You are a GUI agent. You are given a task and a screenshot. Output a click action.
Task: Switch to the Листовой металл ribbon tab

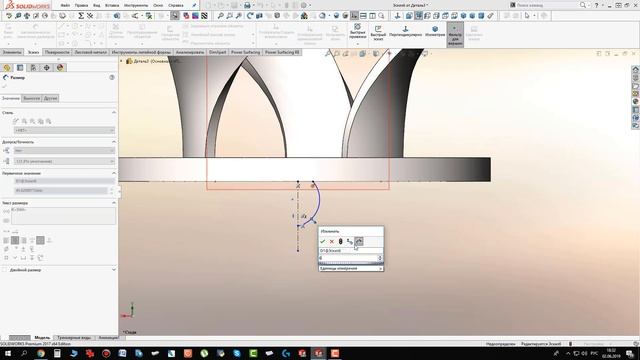(91, 52)
